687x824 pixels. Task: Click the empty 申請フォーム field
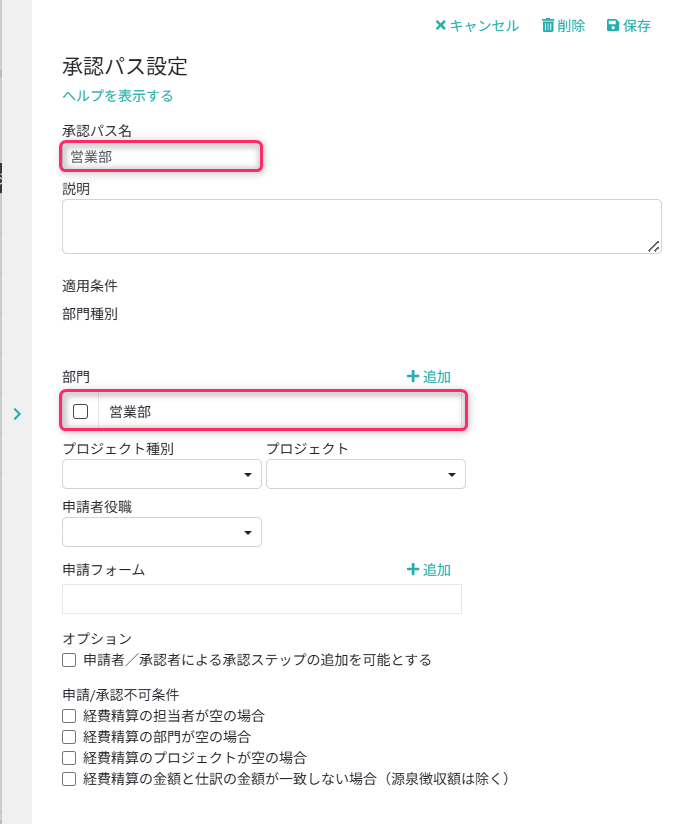(x=262, y=599)
